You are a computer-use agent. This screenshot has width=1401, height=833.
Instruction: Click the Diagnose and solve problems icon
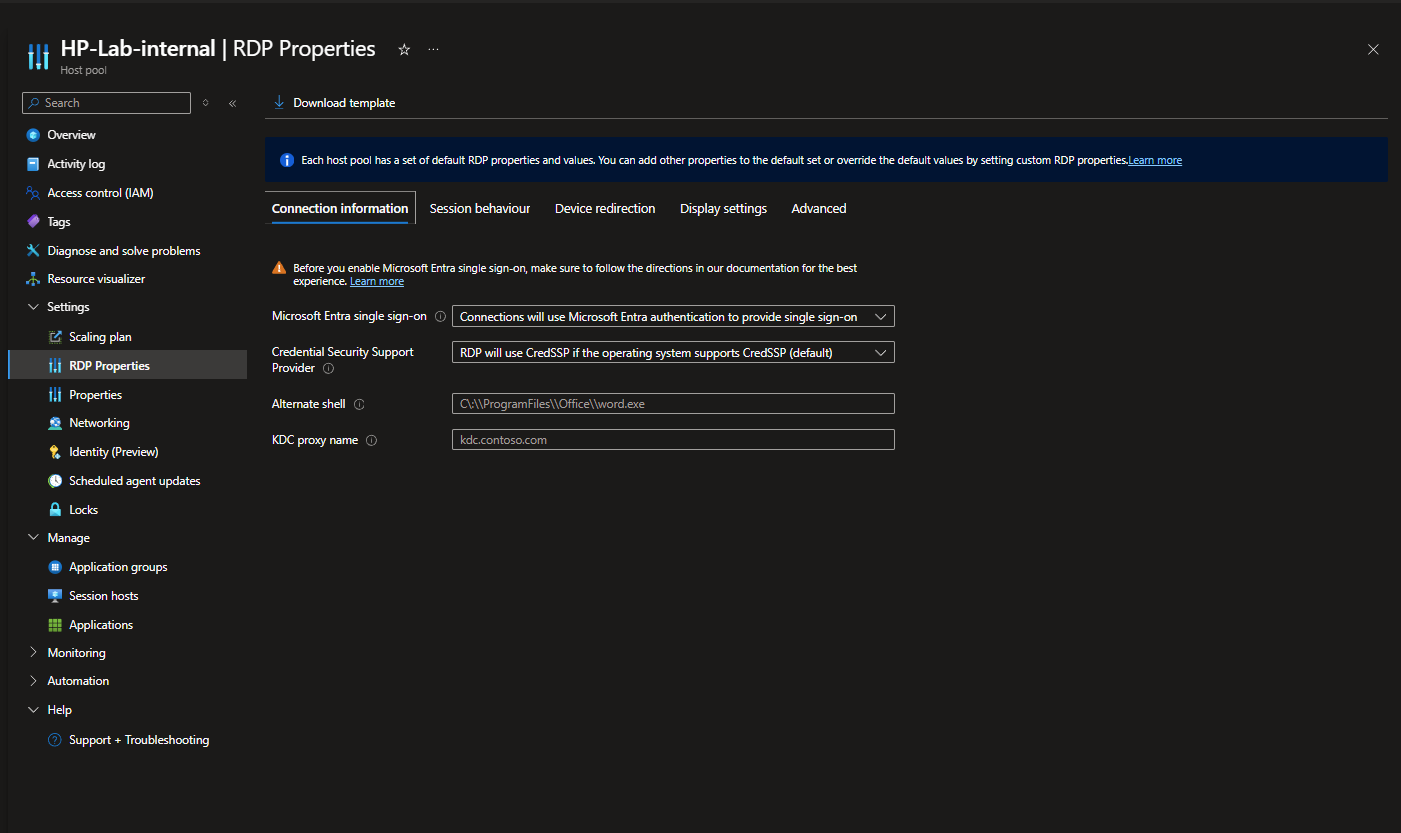tap(33, 251)
